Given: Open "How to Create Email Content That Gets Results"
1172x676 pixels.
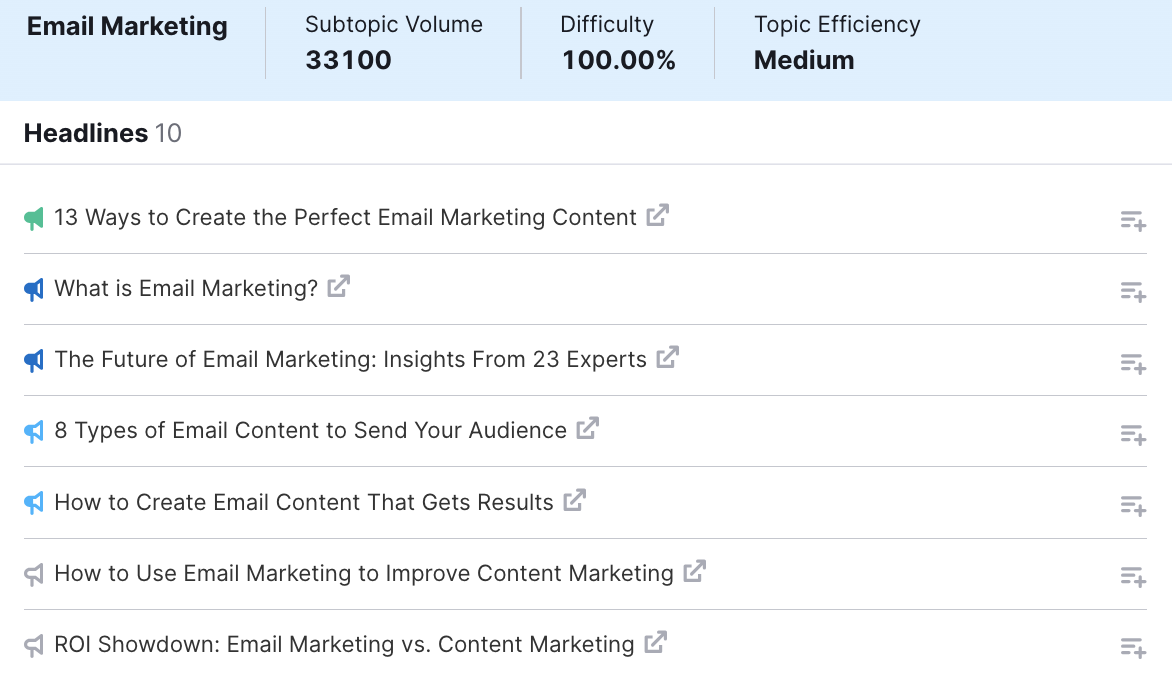Looking at the screenshot, I should click(x=304, y=502).
